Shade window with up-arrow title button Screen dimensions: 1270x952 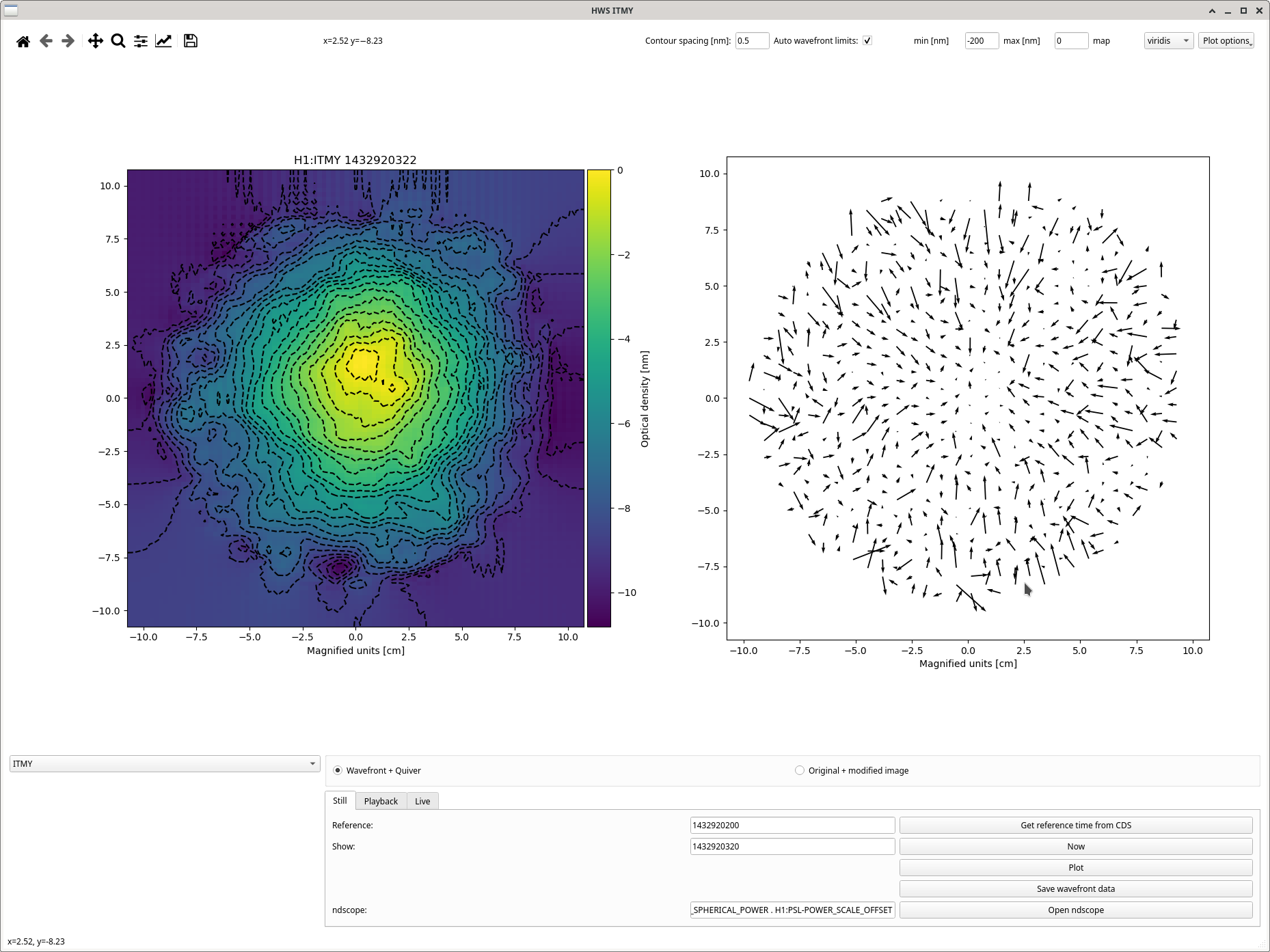(1212, 10)
